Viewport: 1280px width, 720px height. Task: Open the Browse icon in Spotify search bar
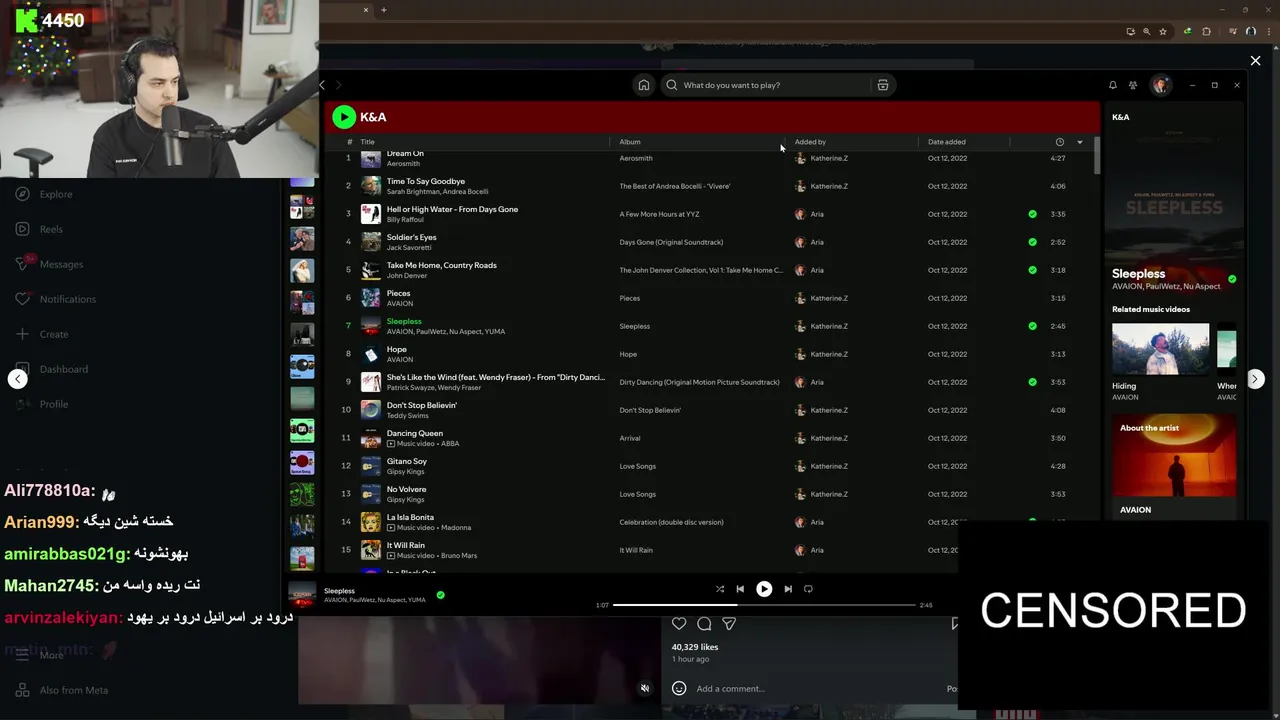point(883,85)
